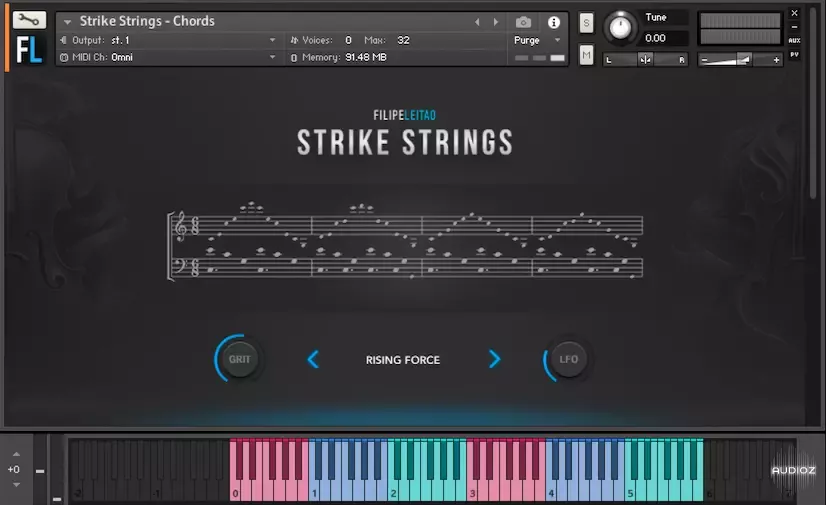Toggle the PV button
Image resolution: width=826 pixels, height=505 pixels.
(794, 54)
